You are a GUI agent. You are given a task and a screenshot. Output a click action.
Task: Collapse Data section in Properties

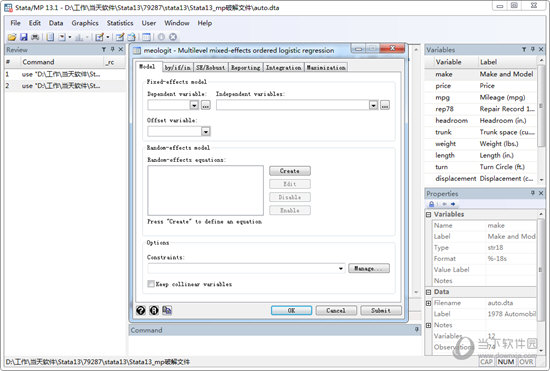point(429,292)
